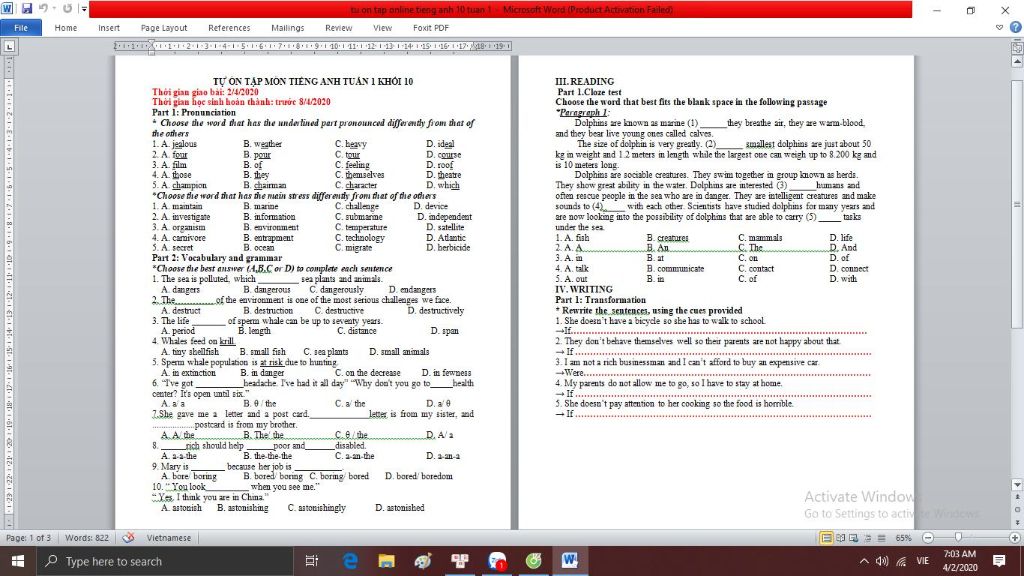Click the Save icon in Quick Access Toolbar

click(27, 9)
